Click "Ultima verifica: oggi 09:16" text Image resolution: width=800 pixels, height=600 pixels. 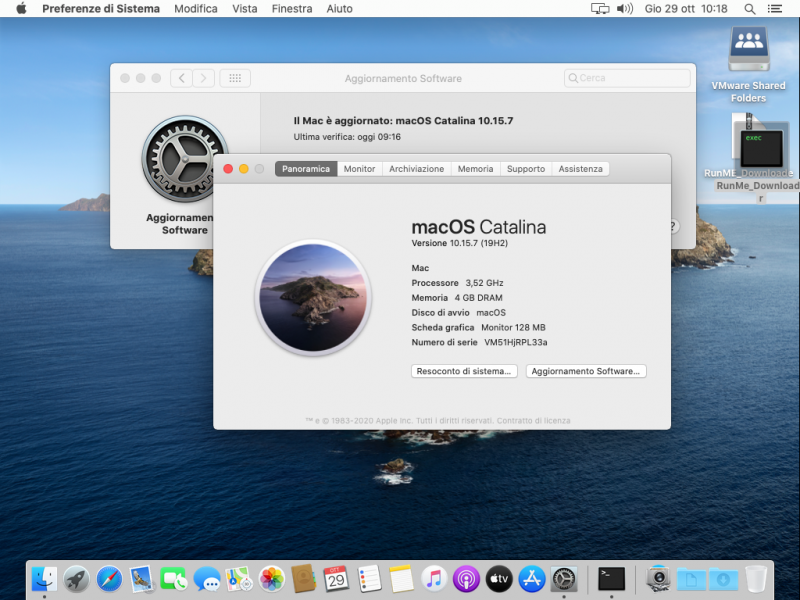coord(347,137)
